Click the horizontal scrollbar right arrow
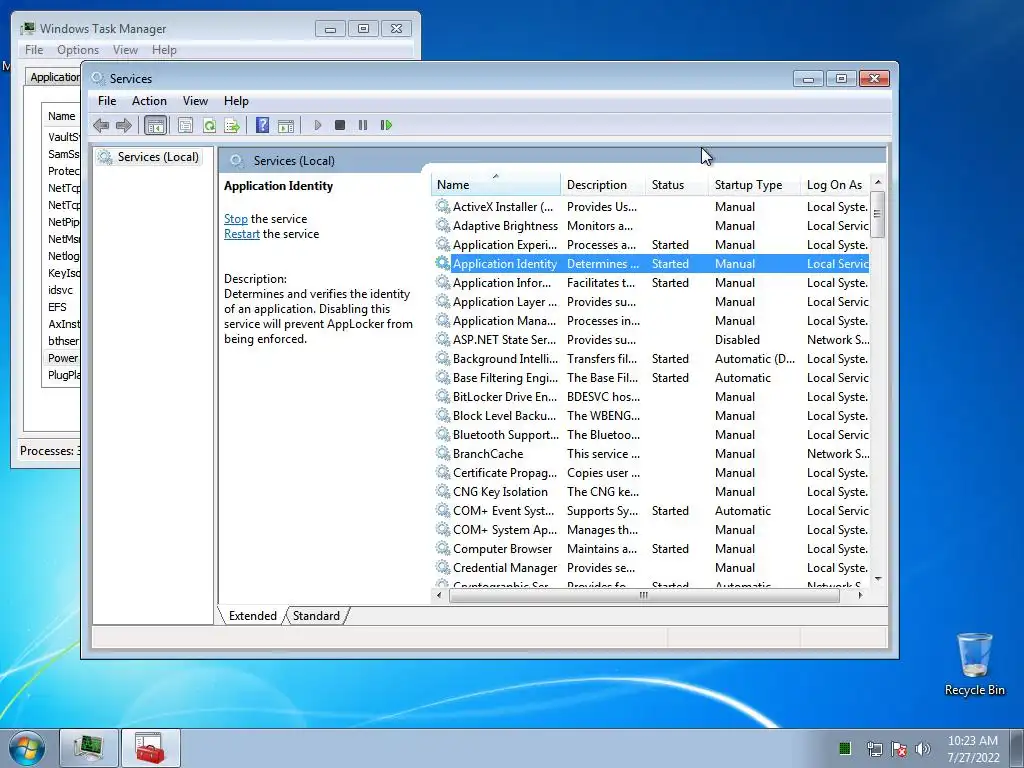 (x=860, y=595)
